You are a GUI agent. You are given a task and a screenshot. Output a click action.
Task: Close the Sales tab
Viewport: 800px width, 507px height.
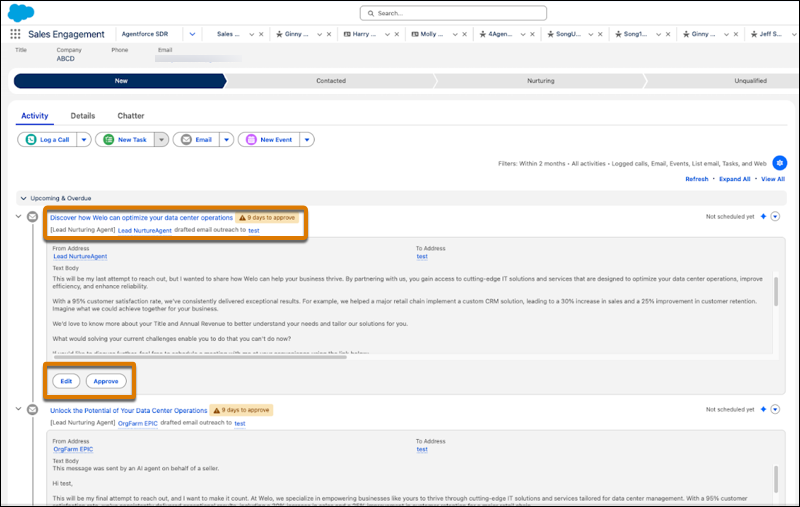(261, 34)
